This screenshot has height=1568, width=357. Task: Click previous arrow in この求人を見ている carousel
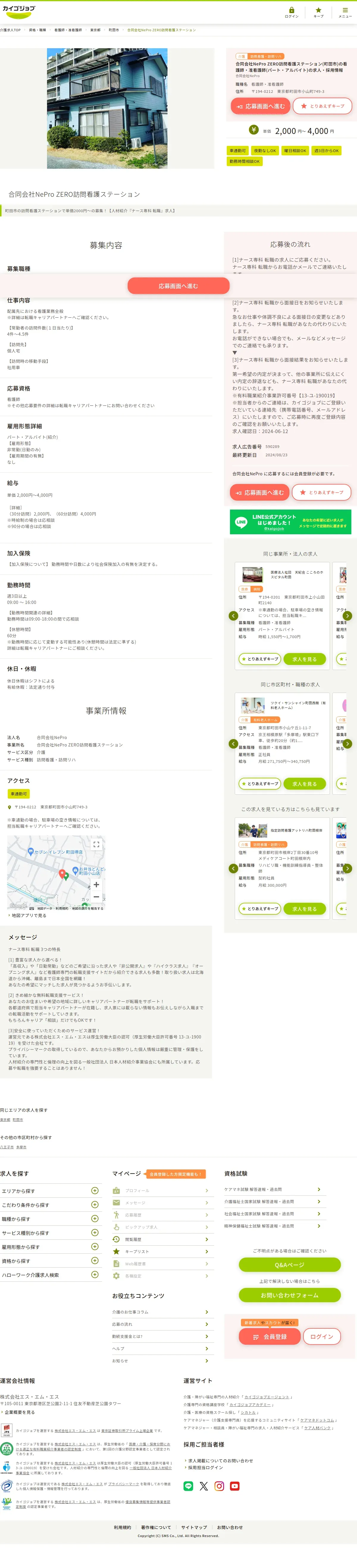click(x=233, y=869)
